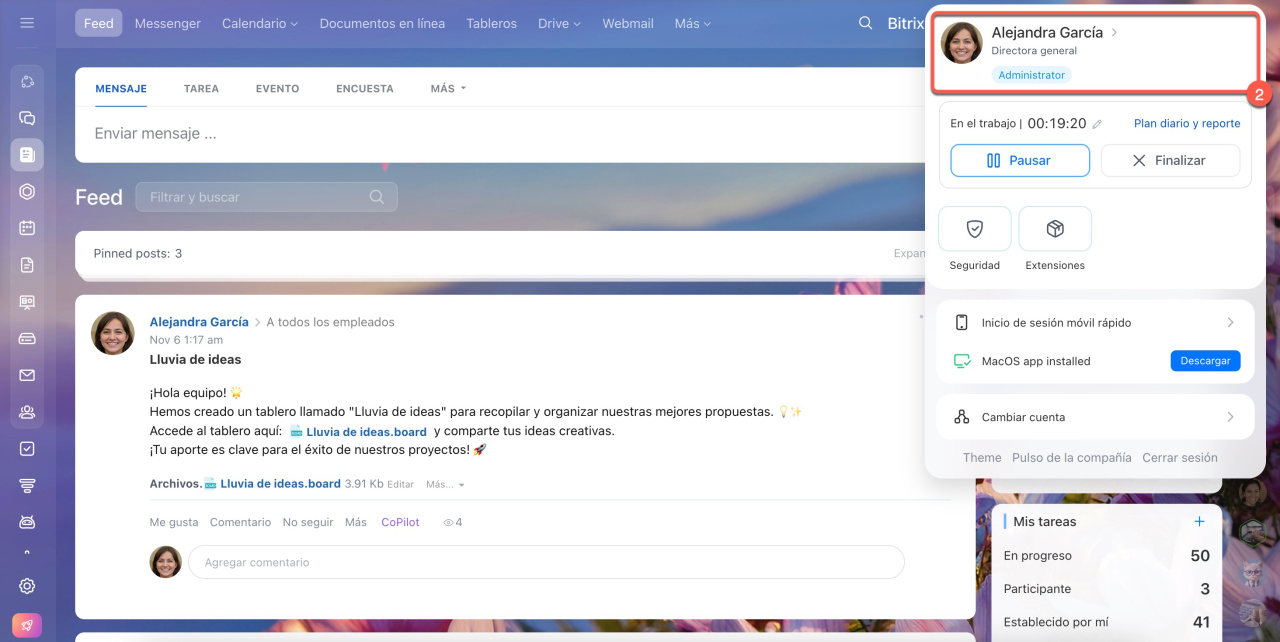This screenshot has height=642, width=1280.
Task: Click plus icon in Mis tareas
Action: pos(1199,521)
